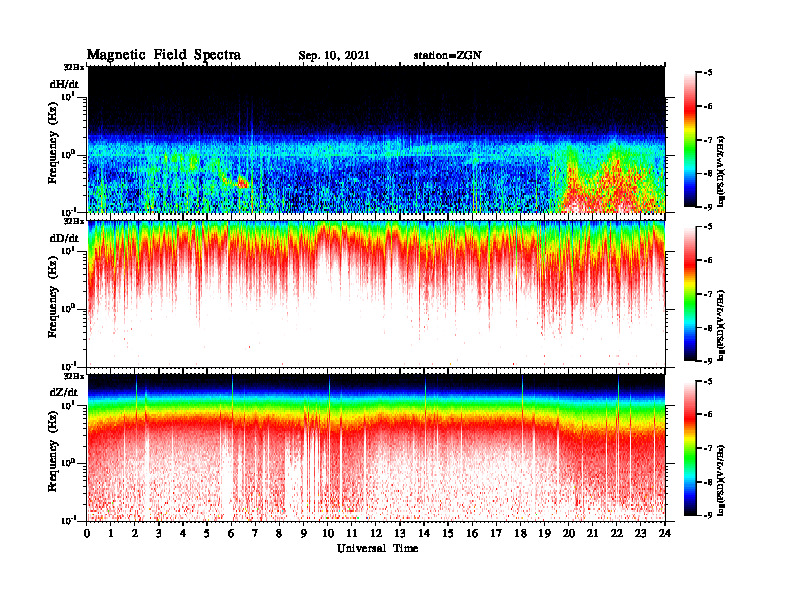
Task: Click hour tick label 6 on time axis
Action: tap(231, 534)
